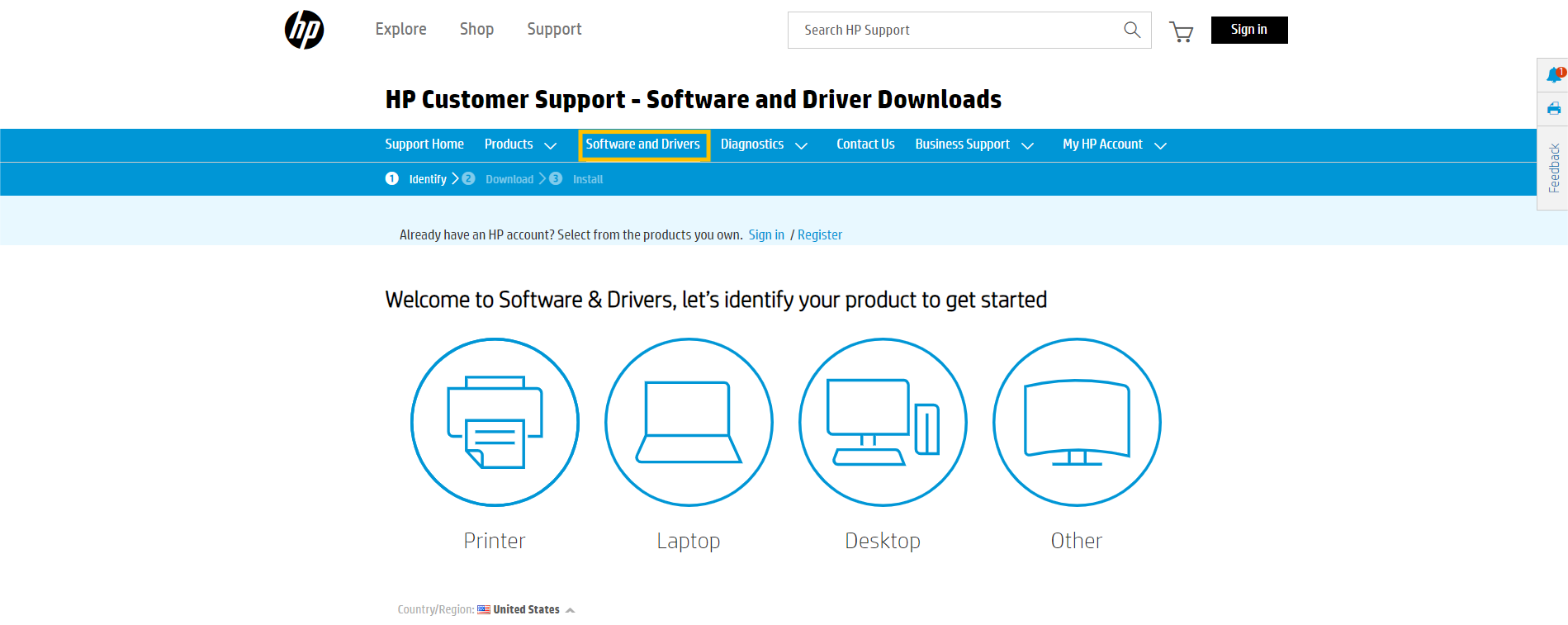The height and width of the screenshot is (625, 1568).
Task: Click the United States region text
Action: 527,610
